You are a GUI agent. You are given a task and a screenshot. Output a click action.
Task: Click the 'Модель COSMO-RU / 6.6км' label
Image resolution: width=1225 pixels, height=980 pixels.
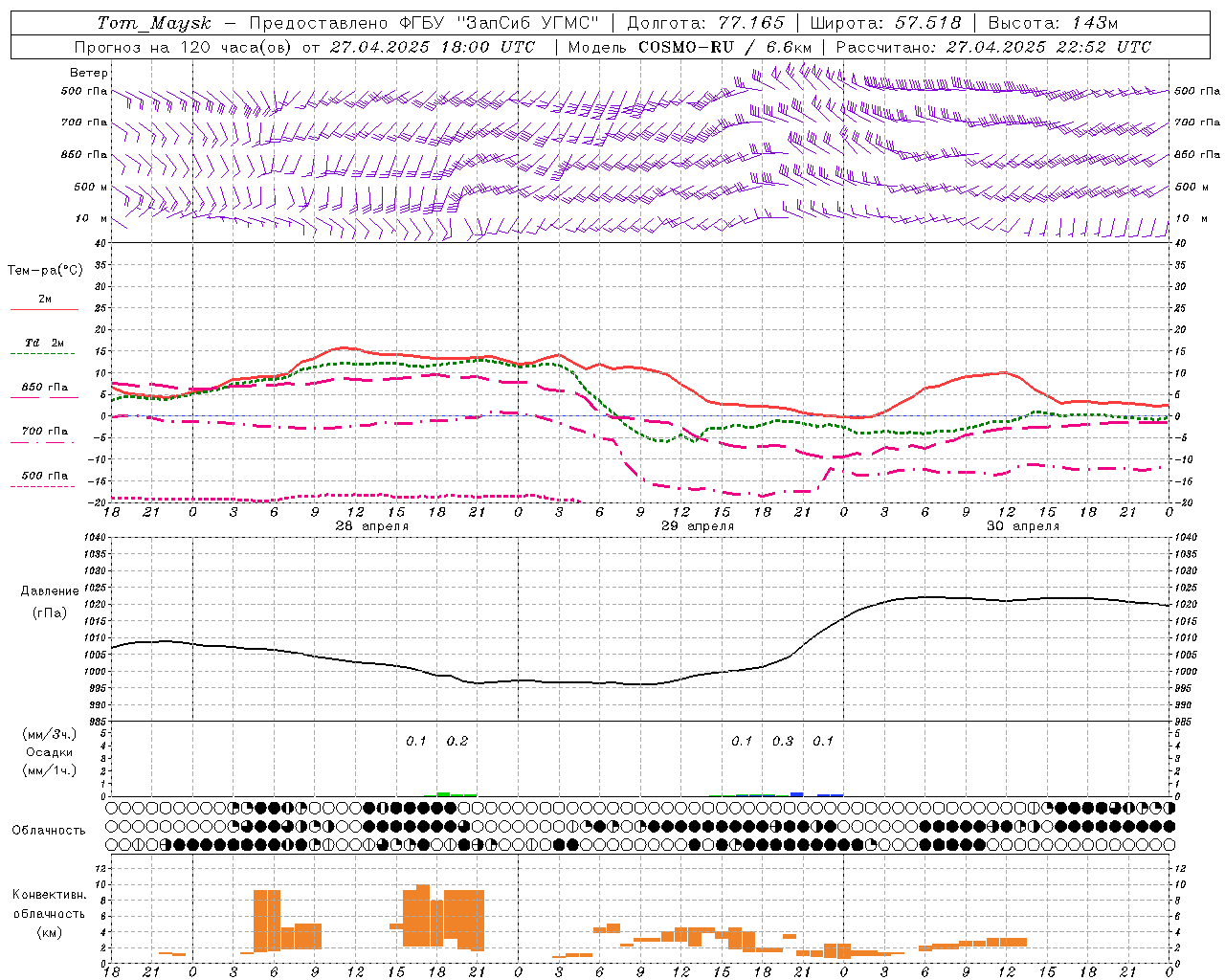(x=690, y=47)
